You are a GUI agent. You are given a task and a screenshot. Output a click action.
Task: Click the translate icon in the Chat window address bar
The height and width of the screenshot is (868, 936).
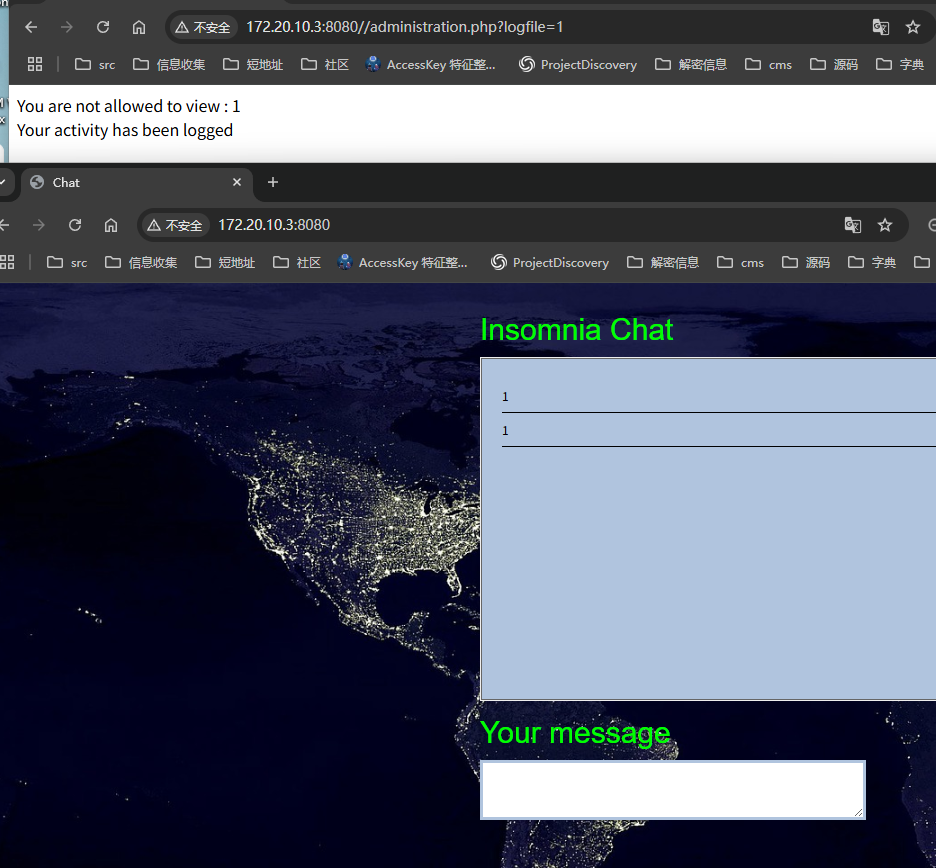coord(852,225)
